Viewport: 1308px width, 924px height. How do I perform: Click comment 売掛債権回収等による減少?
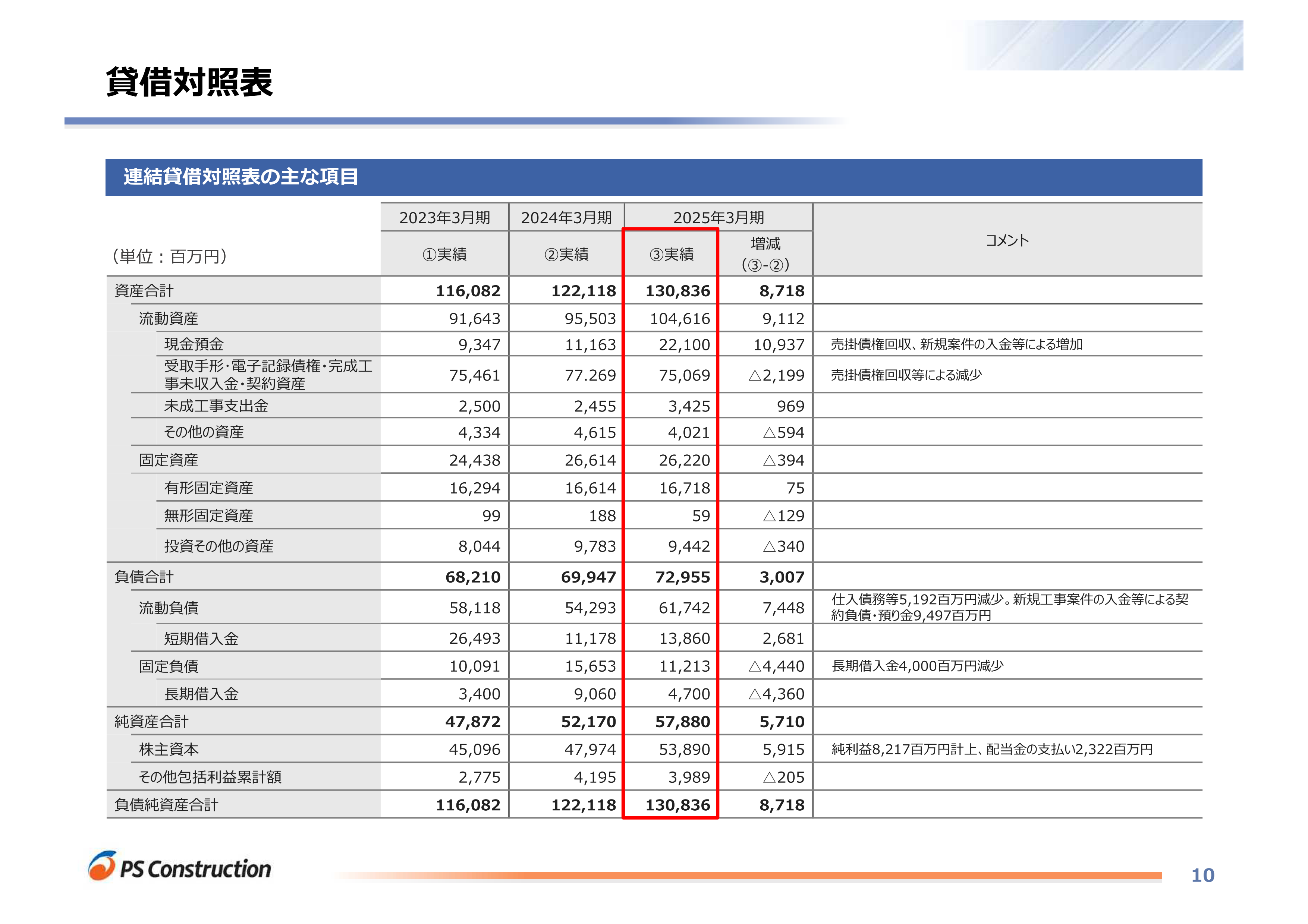pyautogui.click(x=906, y=375)
